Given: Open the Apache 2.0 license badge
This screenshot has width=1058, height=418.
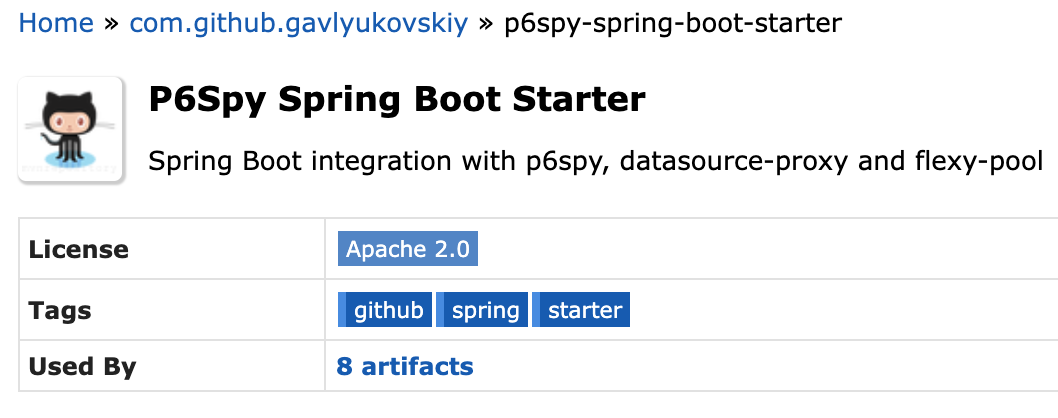Looking at the screenshot, I should [x=408, y=249].
